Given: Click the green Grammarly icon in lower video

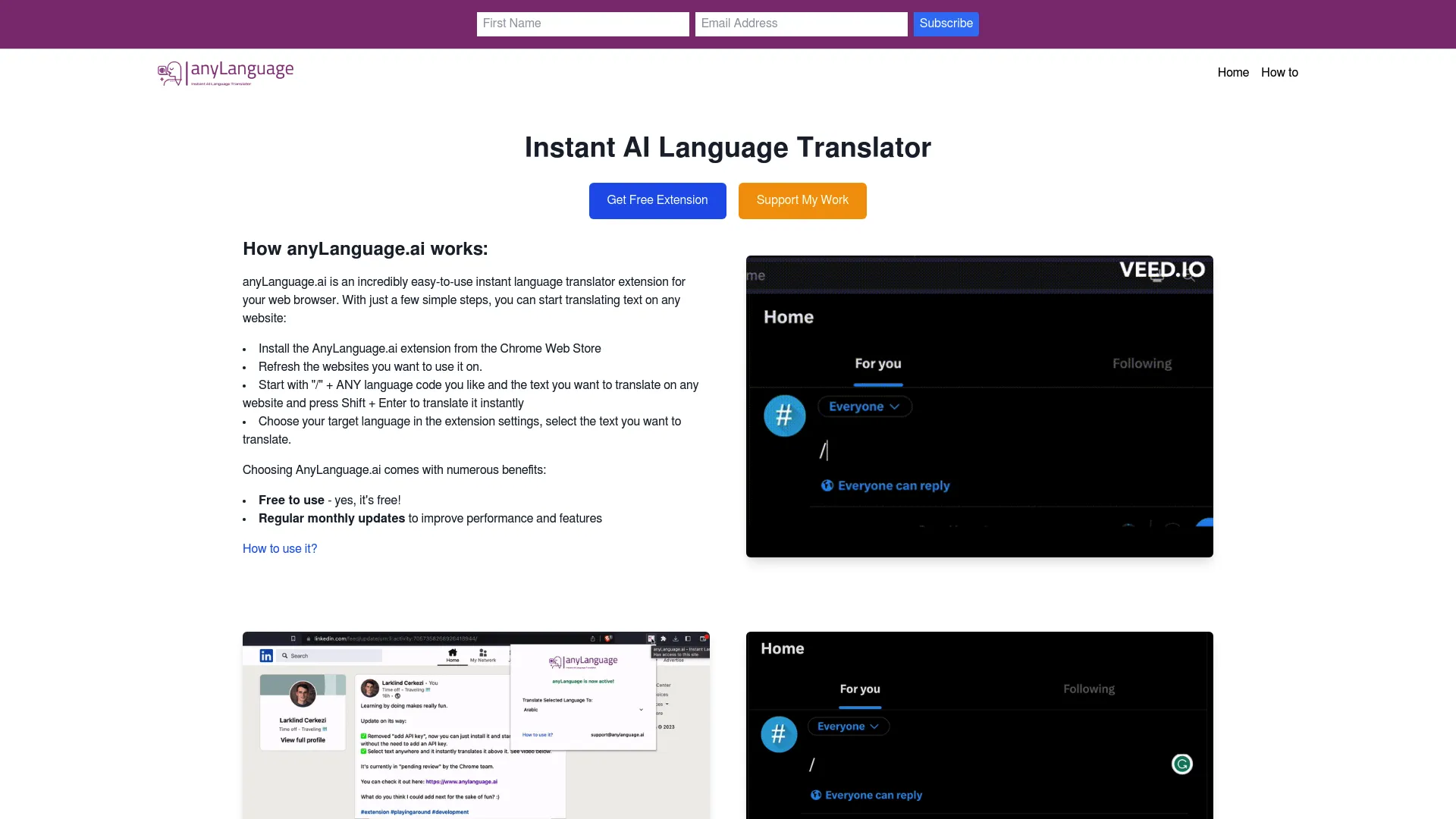Looking at the screenshot, I should click(1181, 764).
